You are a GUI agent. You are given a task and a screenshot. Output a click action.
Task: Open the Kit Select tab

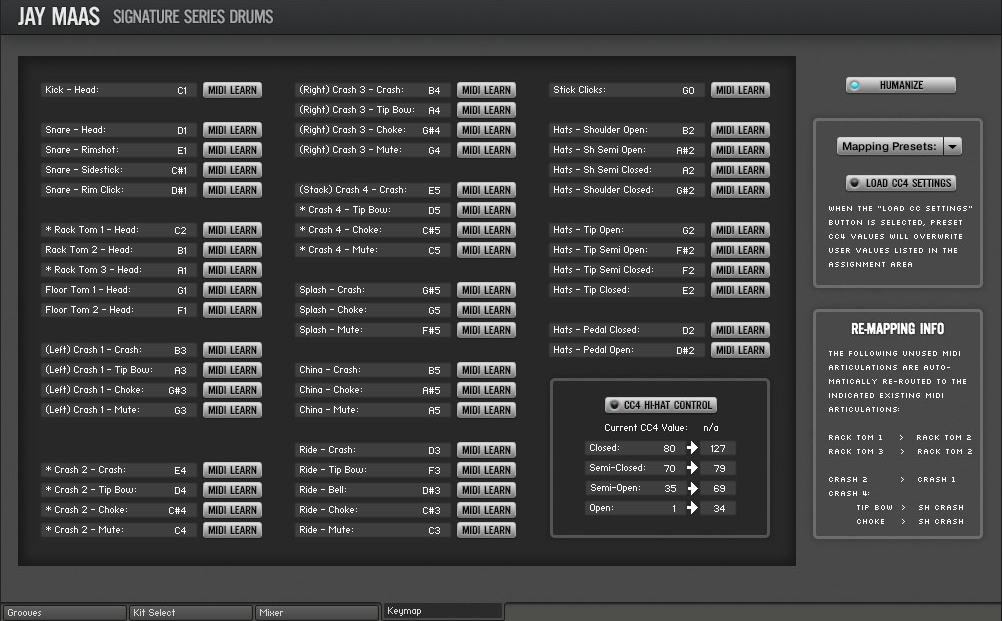tap(190, 612)
